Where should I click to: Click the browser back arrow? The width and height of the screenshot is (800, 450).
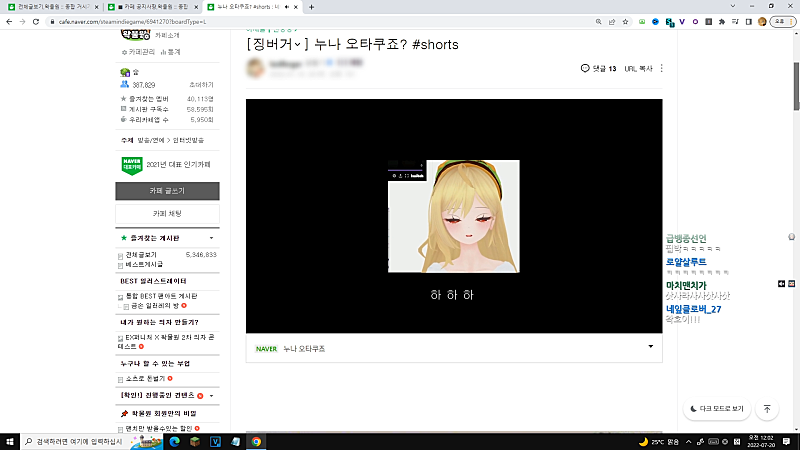coord(9,22)
